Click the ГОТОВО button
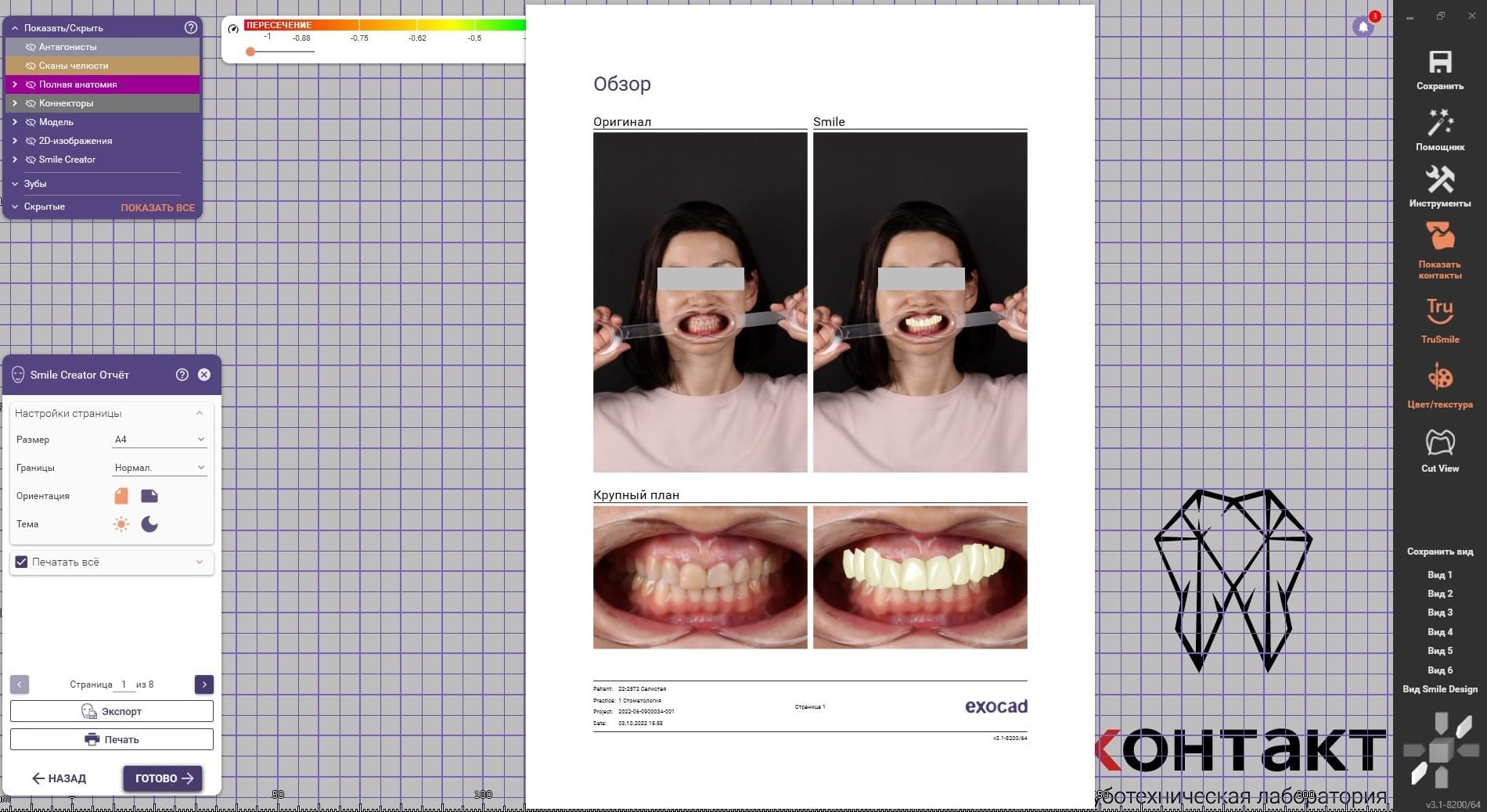The height and width of the screenshot is (812, 1487). (x=163, y=778)
